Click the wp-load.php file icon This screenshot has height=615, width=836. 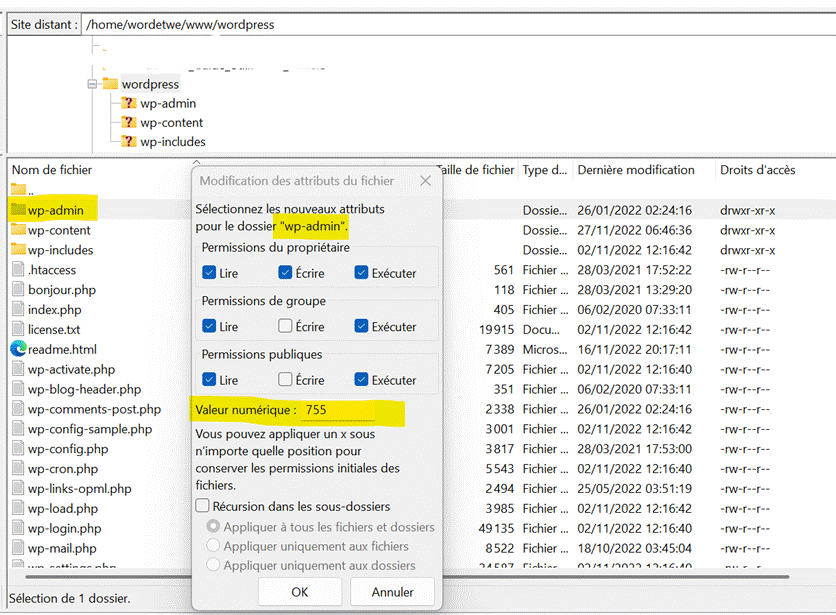pos(18,508)
